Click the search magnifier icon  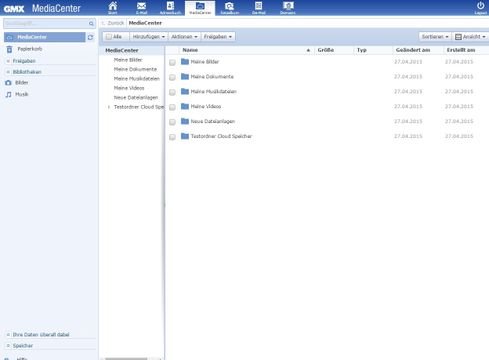tap(91, 24)
